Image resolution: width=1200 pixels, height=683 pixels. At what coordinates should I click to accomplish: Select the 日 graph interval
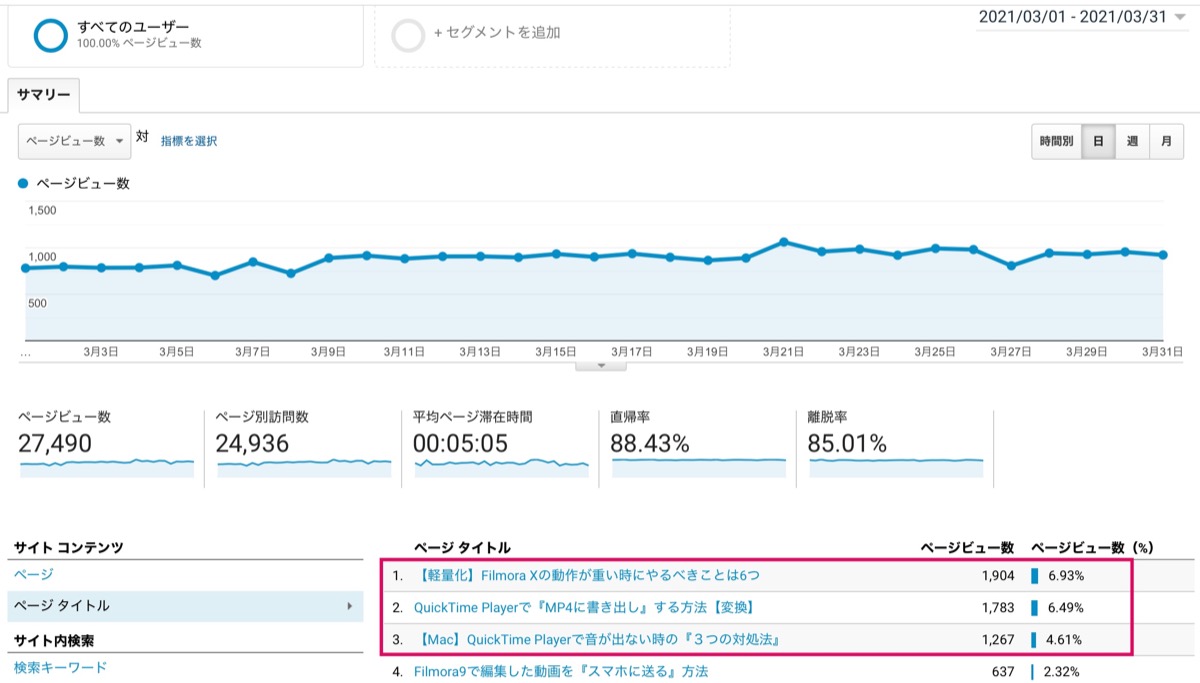click(1098, 141)
